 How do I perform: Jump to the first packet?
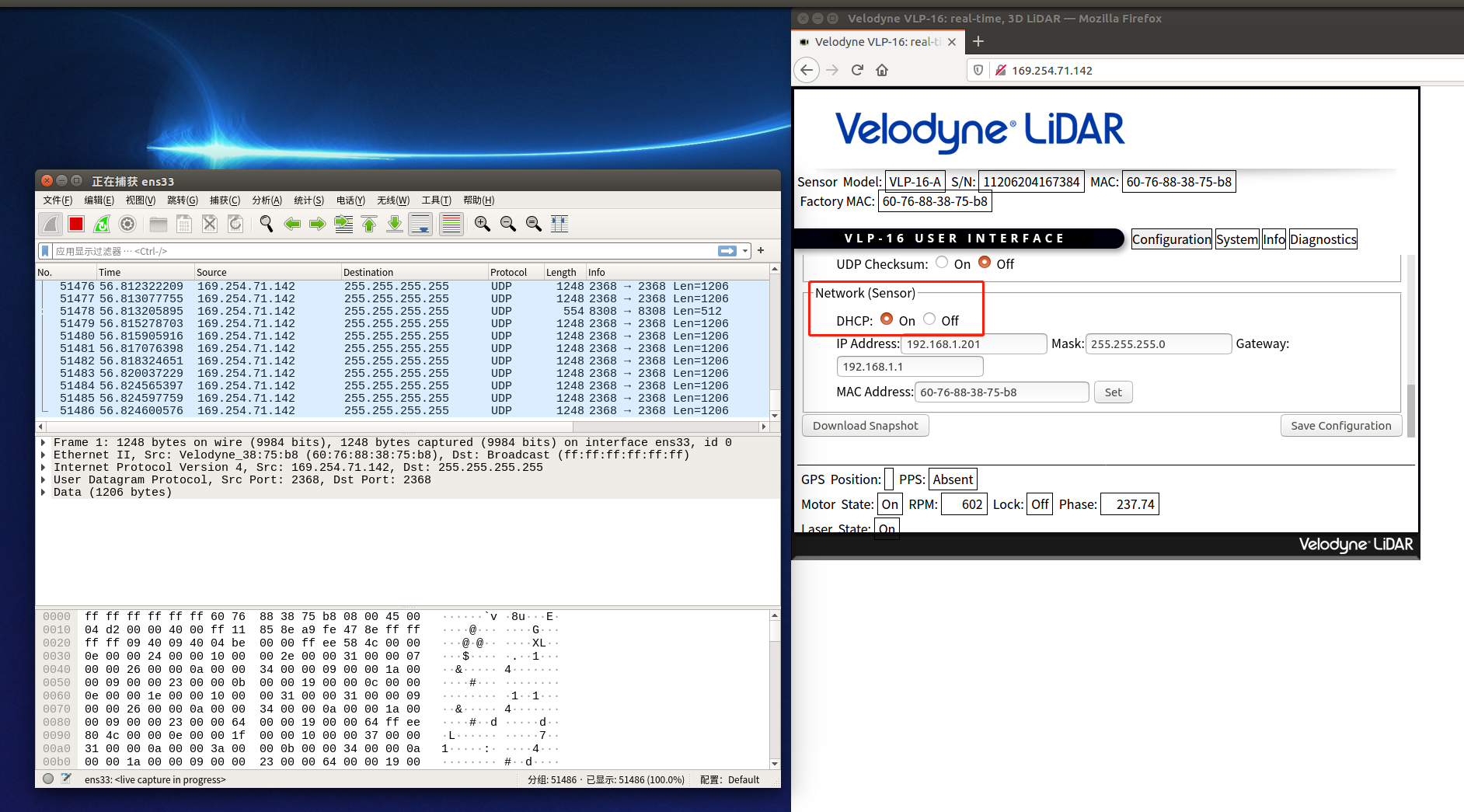click(x=369, y=224)
